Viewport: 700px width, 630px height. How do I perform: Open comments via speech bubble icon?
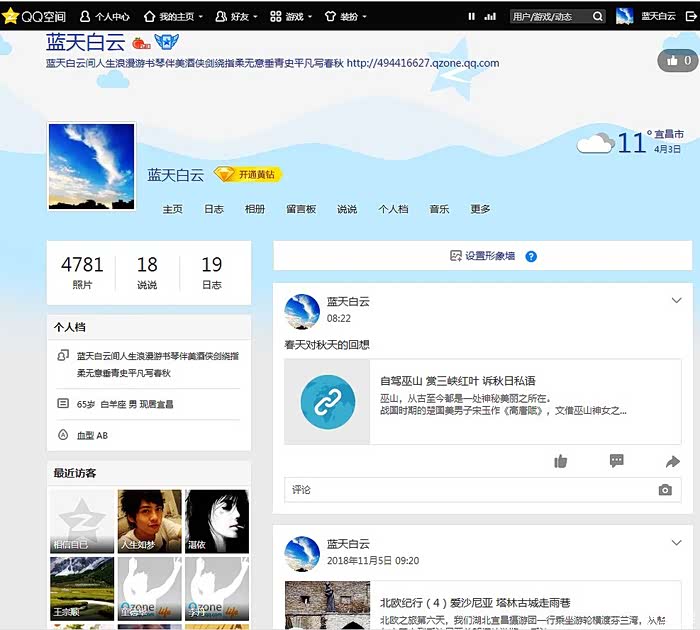(617, 461)
